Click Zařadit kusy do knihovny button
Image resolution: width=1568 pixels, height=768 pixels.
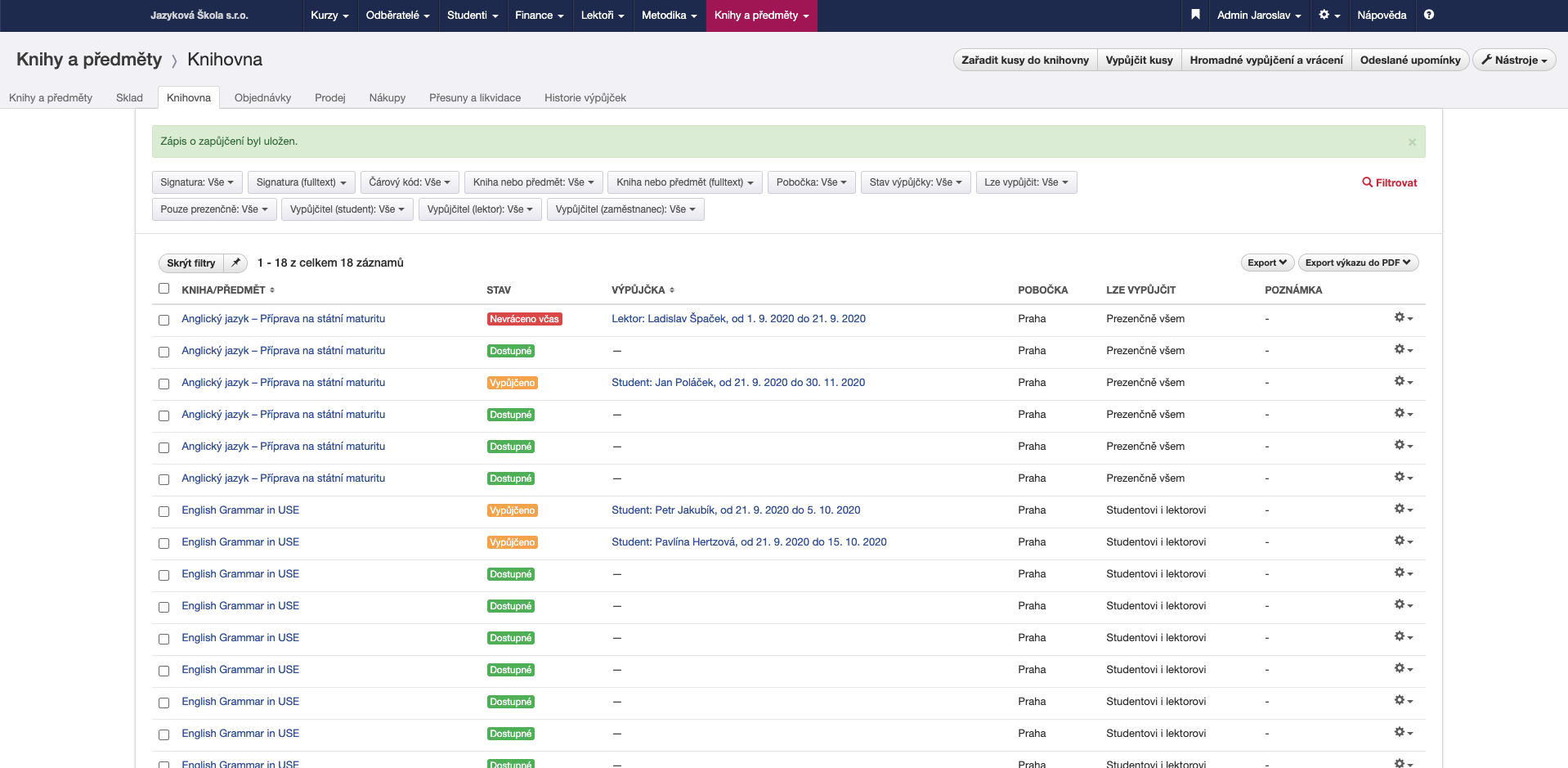point(1025,60)
